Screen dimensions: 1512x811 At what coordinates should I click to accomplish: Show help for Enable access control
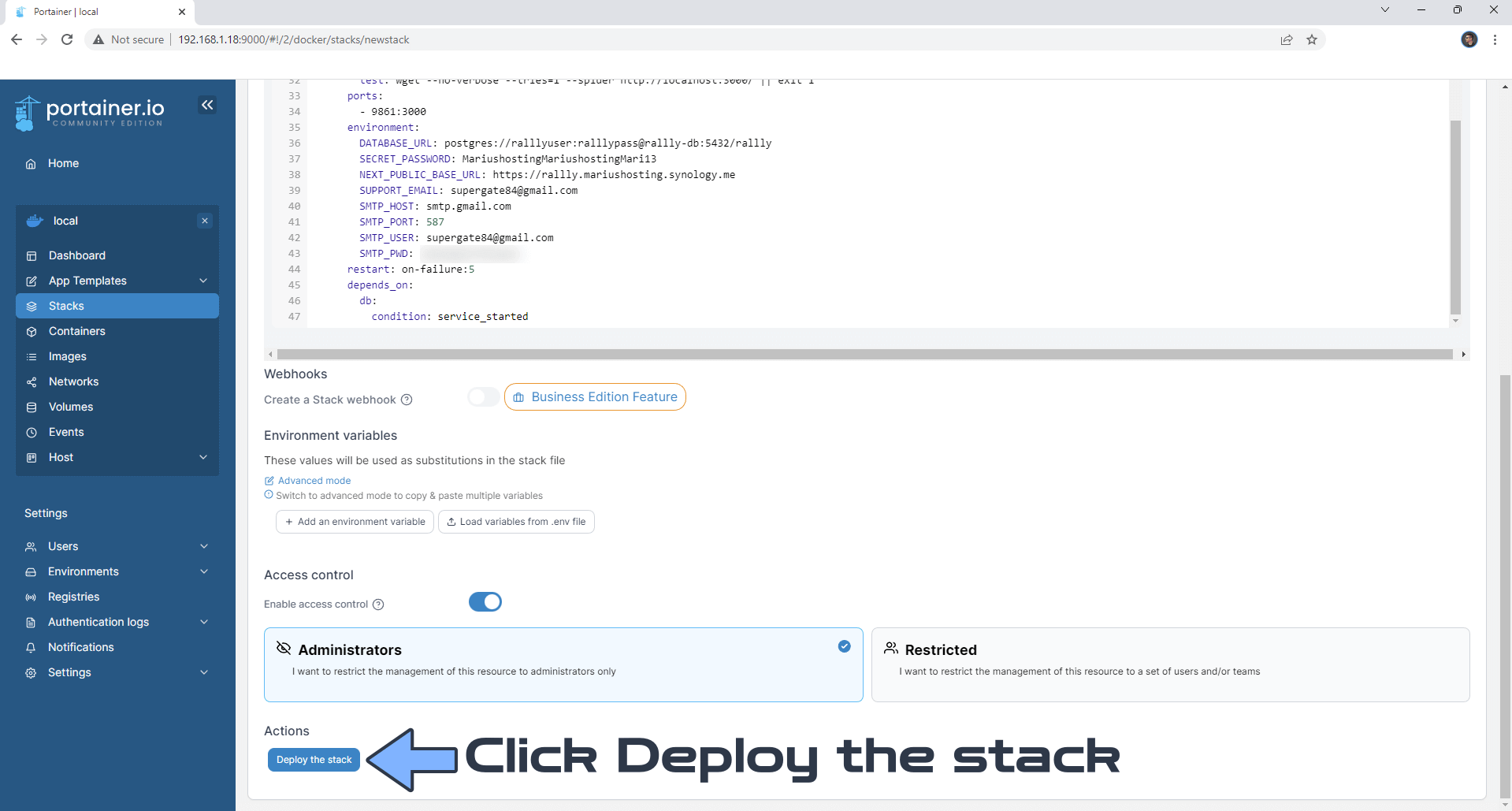point(378,605)
